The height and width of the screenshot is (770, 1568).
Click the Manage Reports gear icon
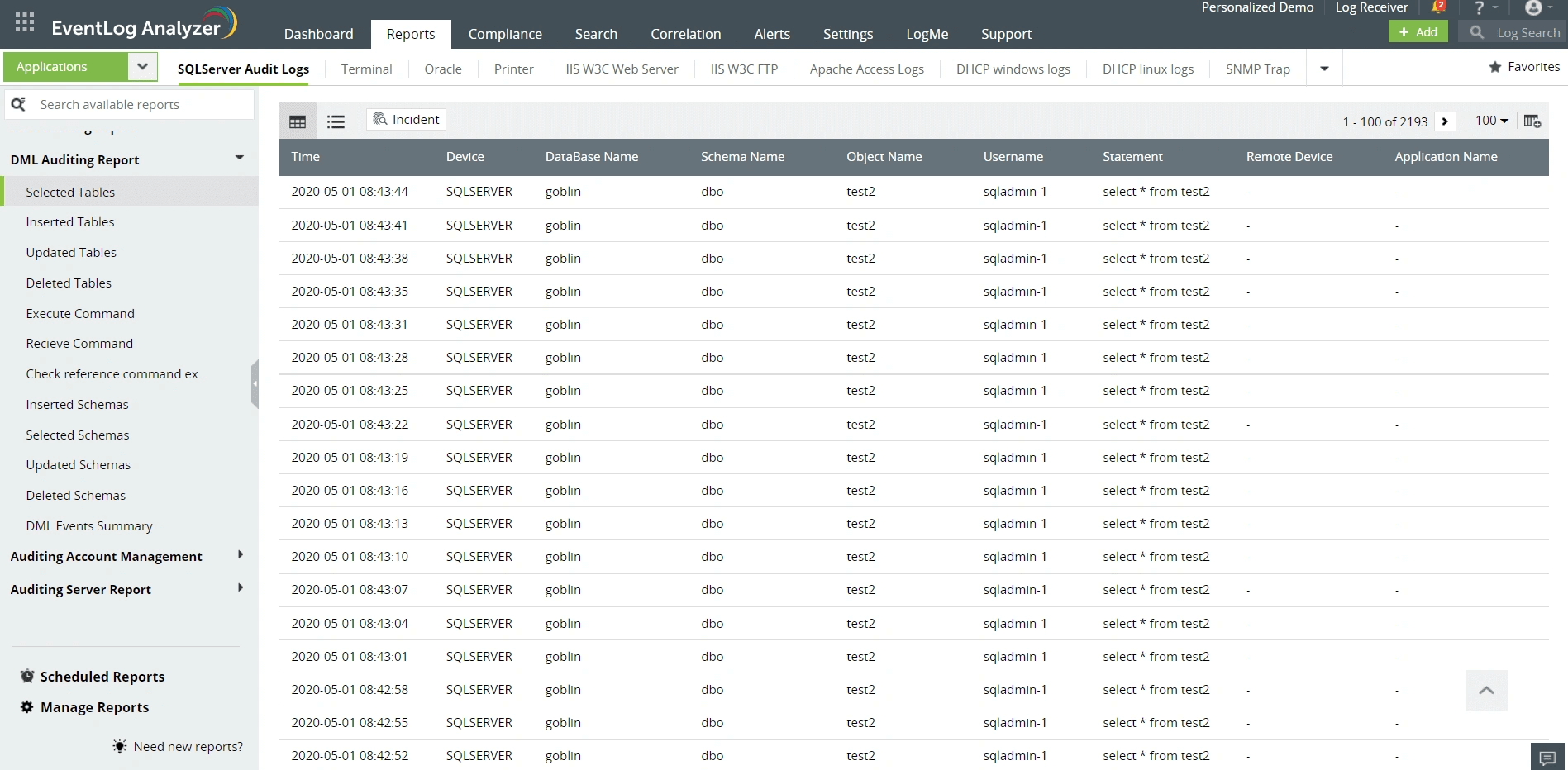pos(27,707)
